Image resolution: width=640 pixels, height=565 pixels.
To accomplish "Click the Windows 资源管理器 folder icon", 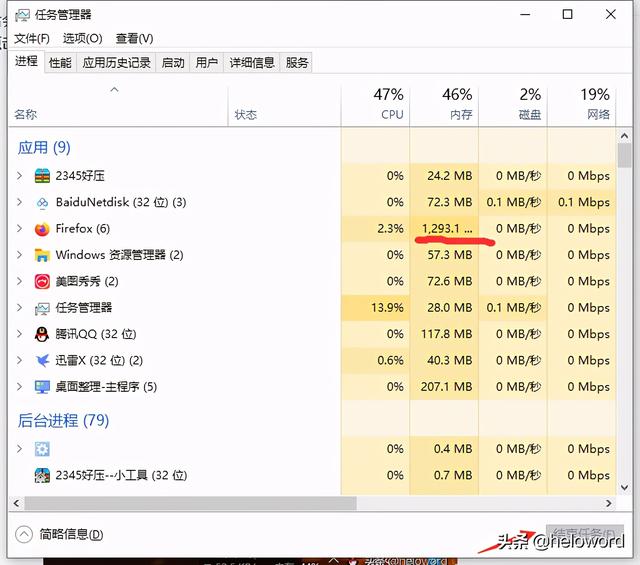I will coord(42,255).
